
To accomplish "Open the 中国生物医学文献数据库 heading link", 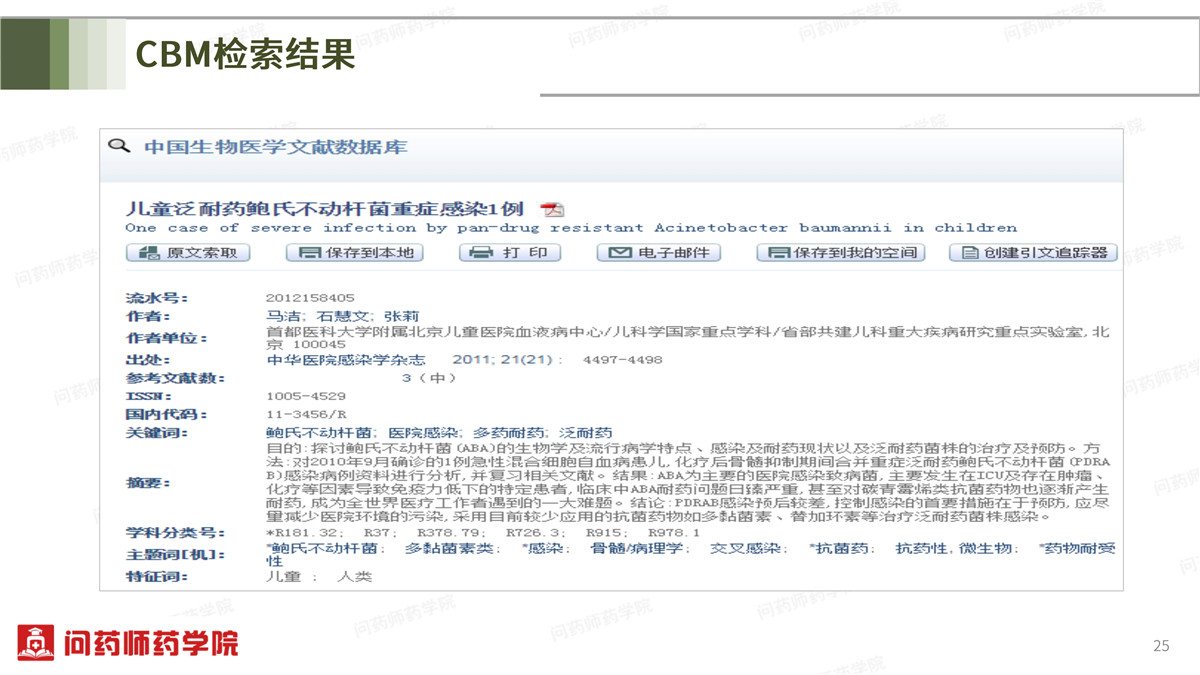I will click(275, 147).
